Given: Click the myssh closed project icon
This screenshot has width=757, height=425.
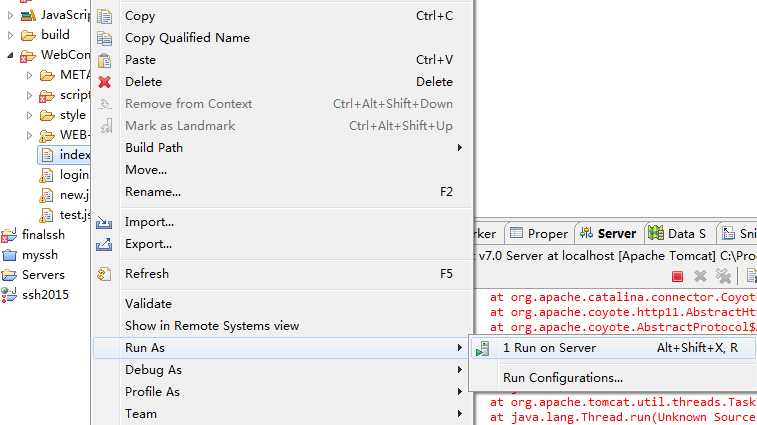Looking at the screenshot, I should (x=9, y=255).
